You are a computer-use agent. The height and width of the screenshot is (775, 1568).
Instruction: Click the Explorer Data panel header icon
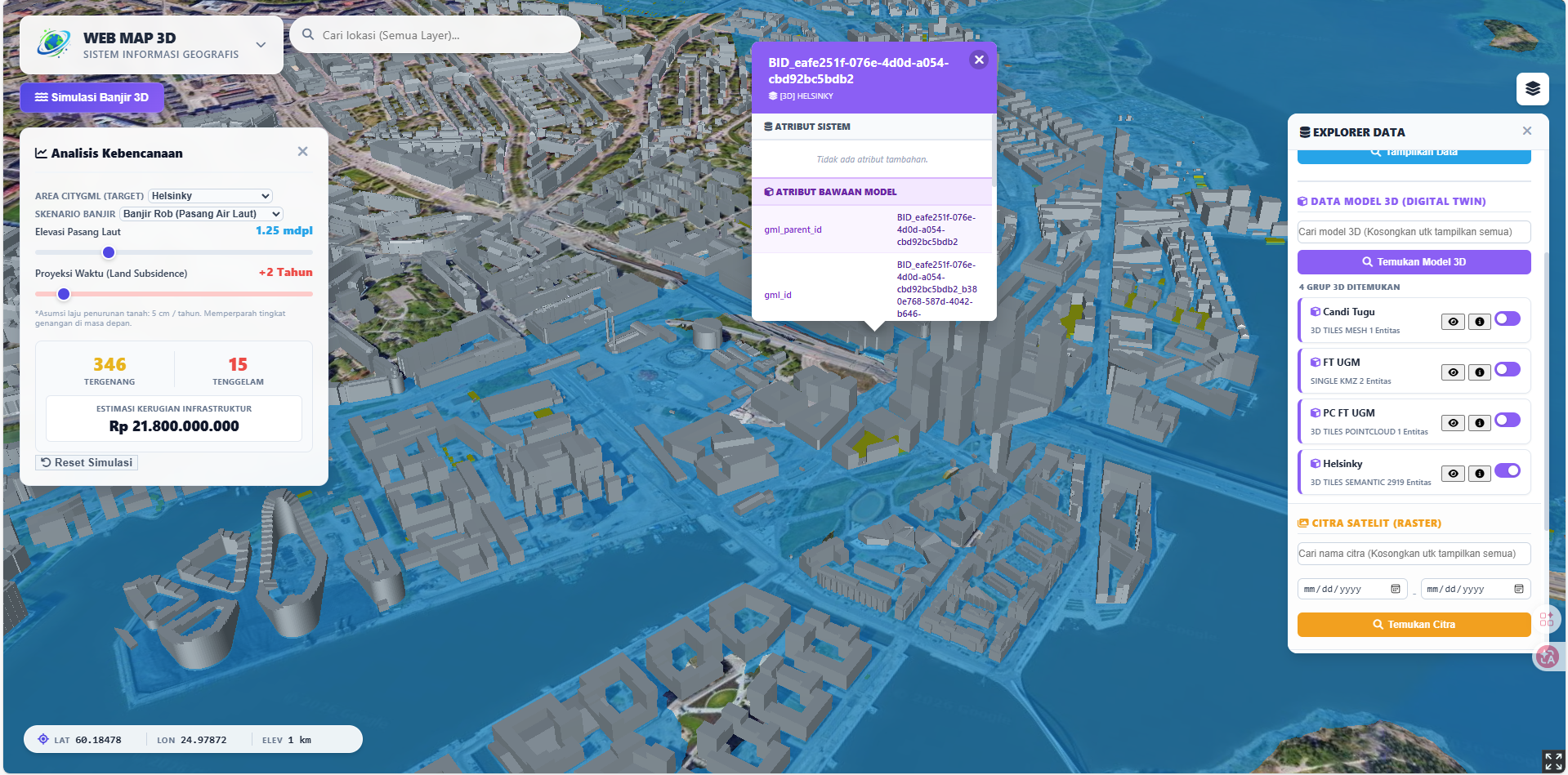[x=1306, y=131]
